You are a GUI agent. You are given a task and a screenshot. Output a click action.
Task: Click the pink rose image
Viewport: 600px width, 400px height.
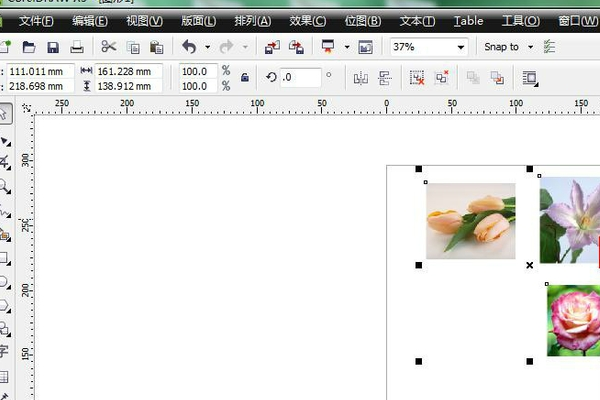tap(573, 320)
